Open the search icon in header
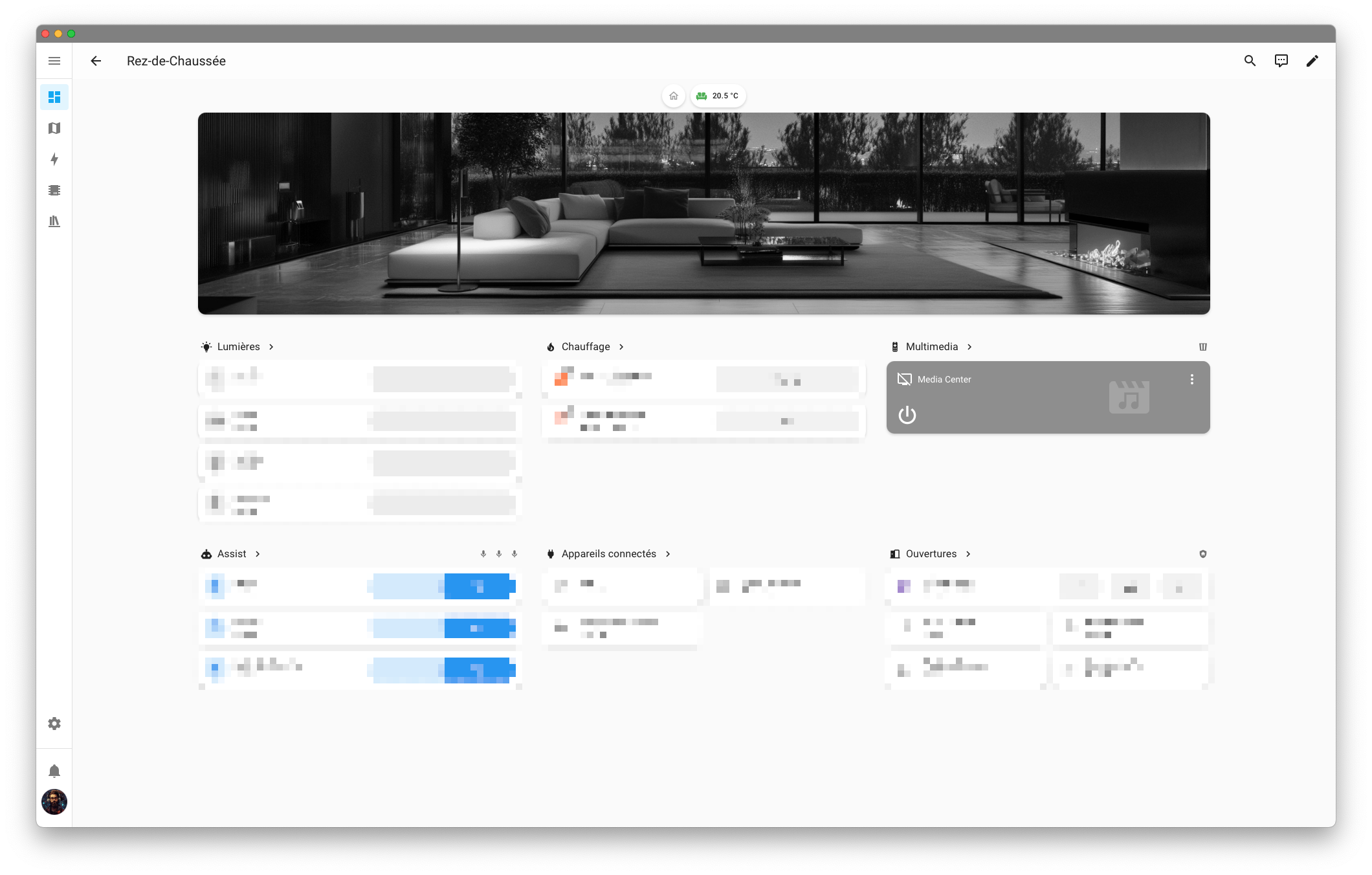 1250,61
